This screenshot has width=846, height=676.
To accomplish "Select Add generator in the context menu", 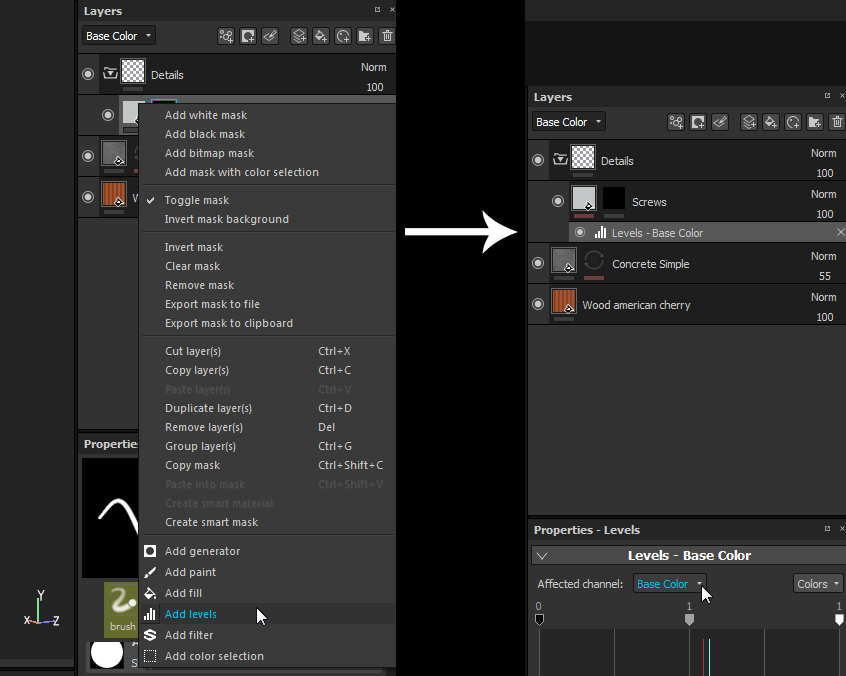I will 202,551.
